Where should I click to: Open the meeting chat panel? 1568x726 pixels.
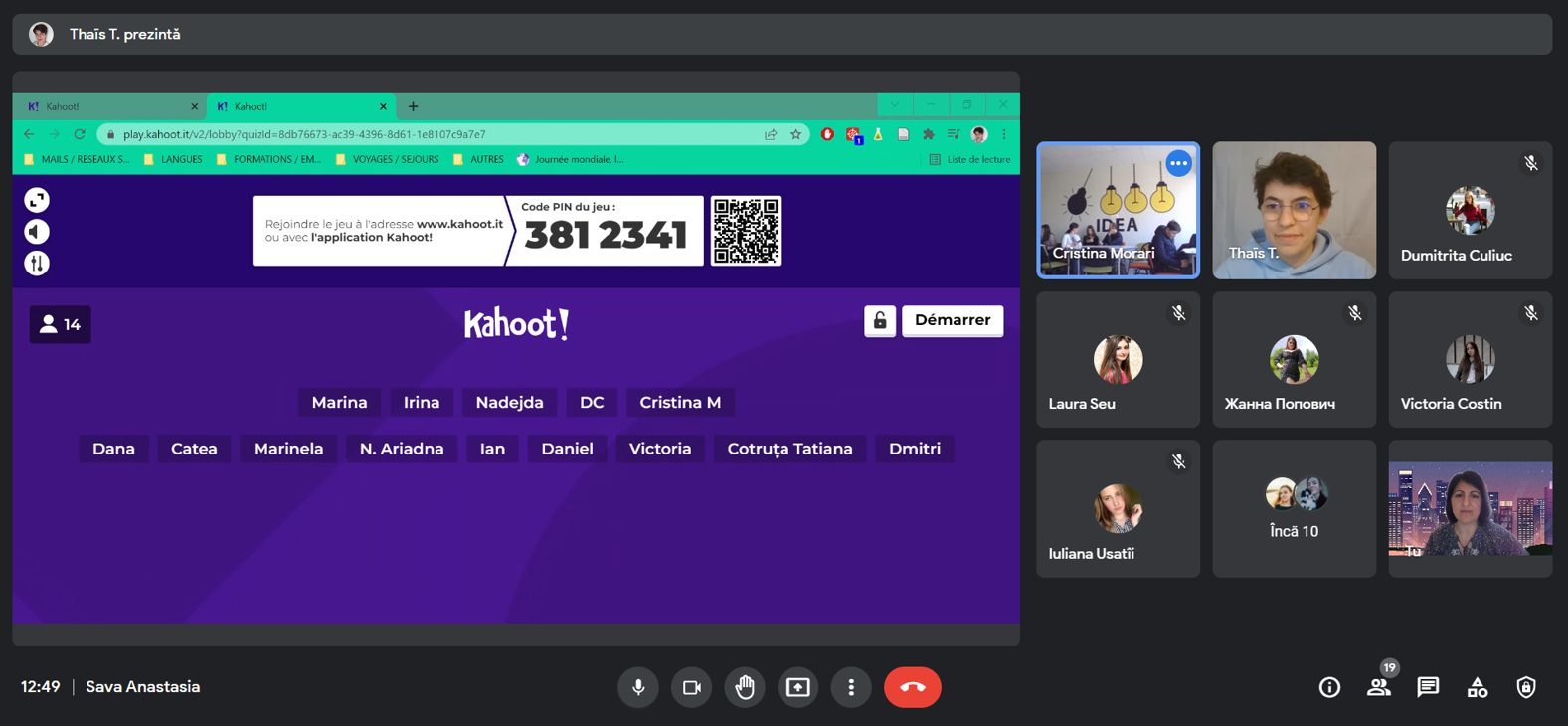(x=1428, y=687)
